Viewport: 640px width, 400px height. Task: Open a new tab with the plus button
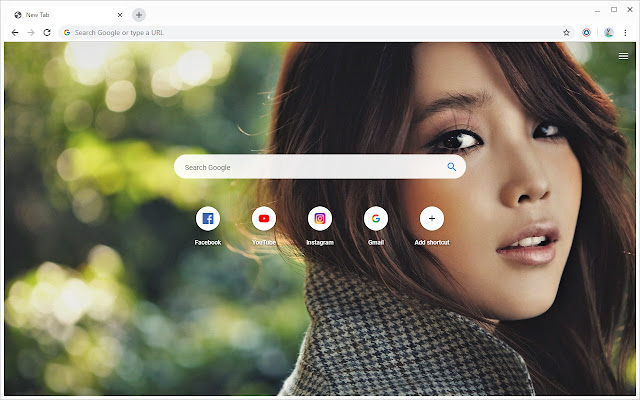coord(139,15)
